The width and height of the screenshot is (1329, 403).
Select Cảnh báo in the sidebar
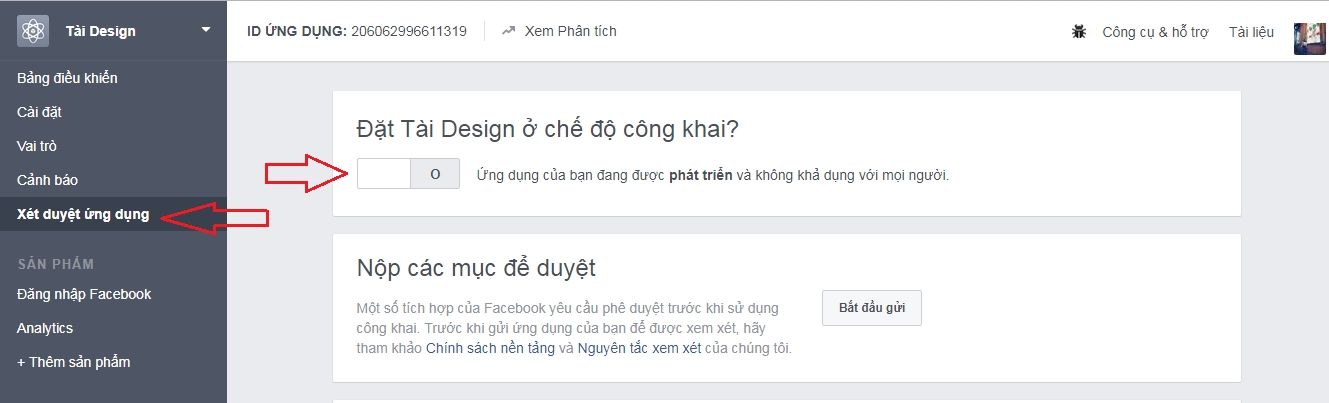coord(47,180)
